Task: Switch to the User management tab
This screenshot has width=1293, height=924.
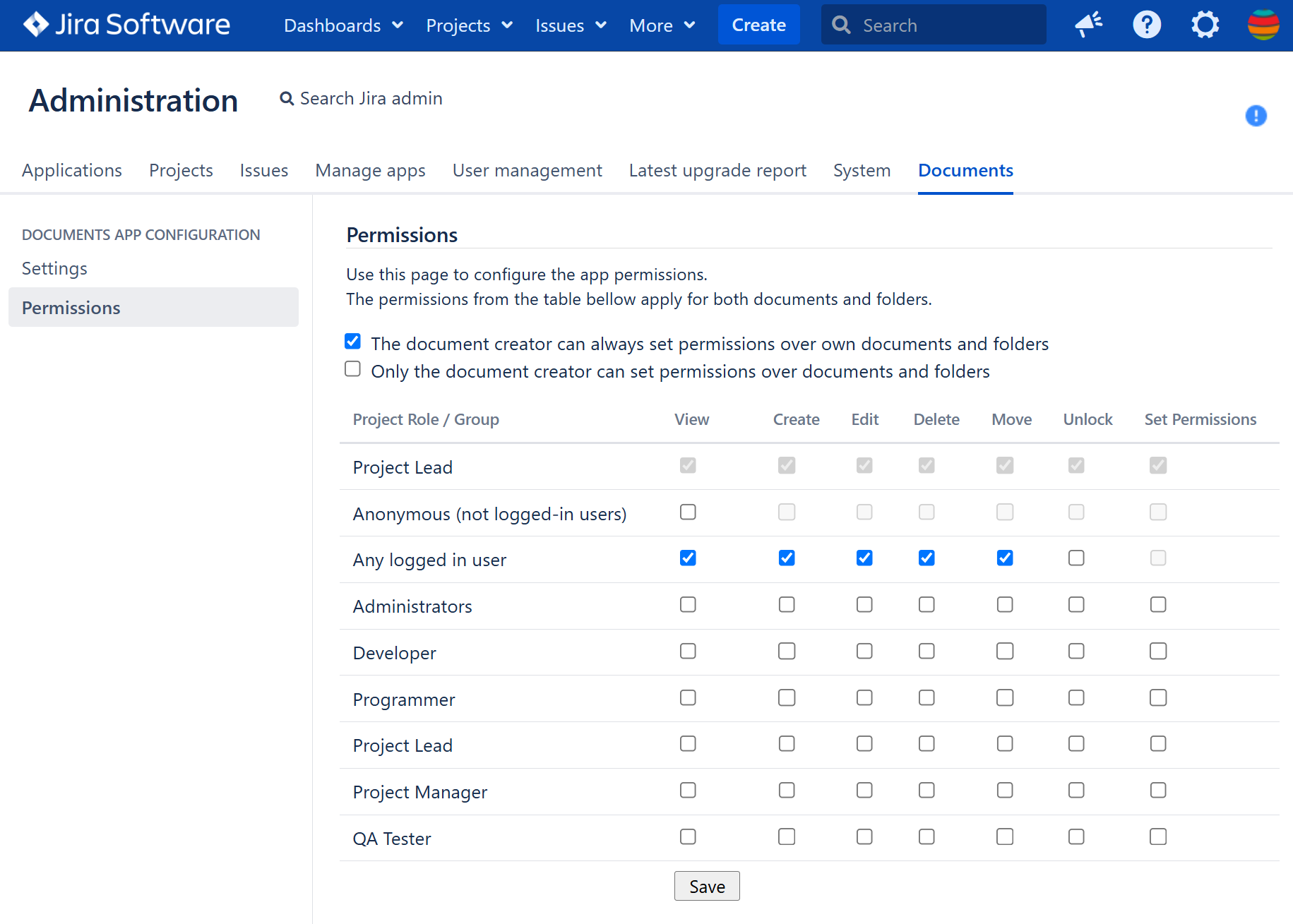Action: pyautogui.click(x=527, y=170)
